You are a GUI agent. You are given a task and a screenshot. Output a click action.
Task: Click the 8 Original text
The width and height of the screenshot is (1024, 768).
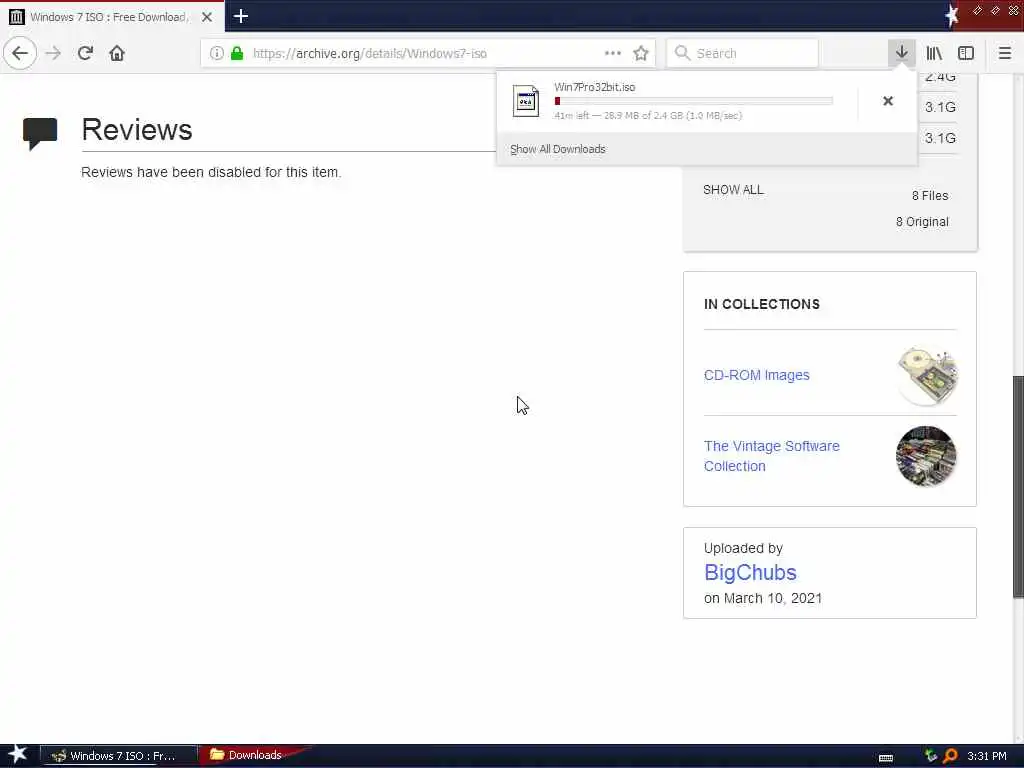pyautogui.click(x=922, y=222)
